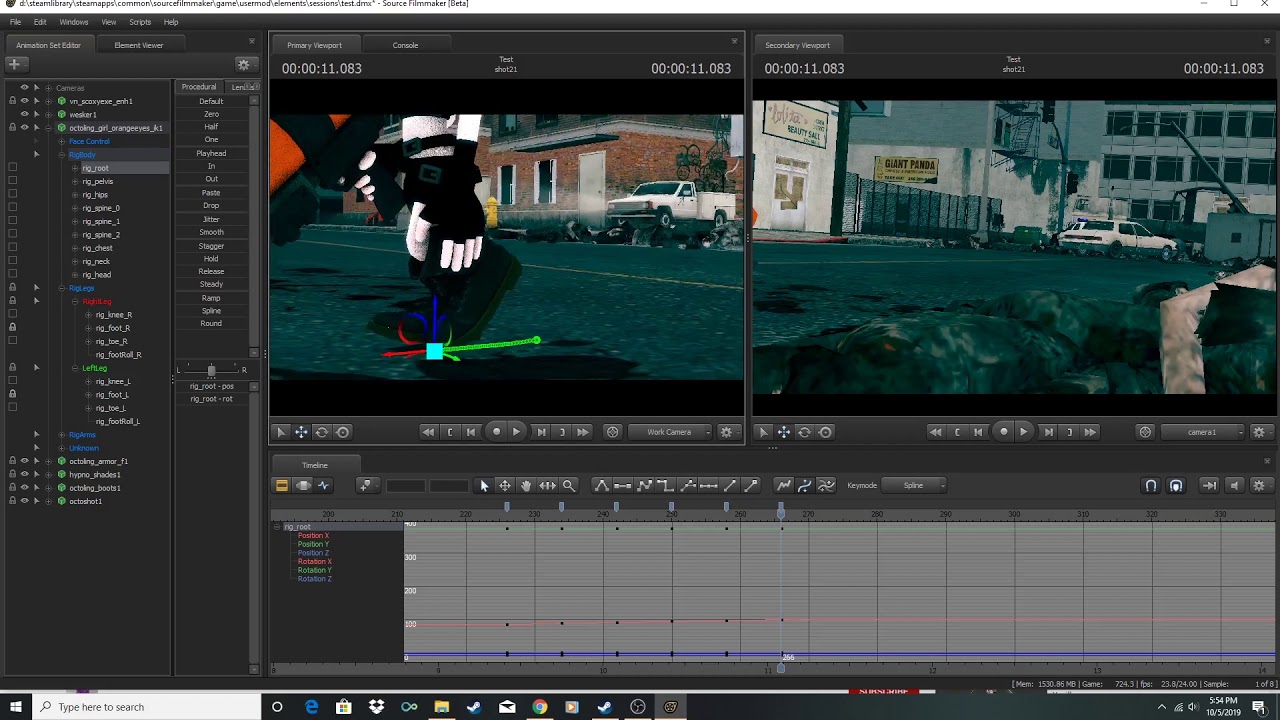Click the add animation set plus button
The image size is (1280, 720).
(14, 64)
